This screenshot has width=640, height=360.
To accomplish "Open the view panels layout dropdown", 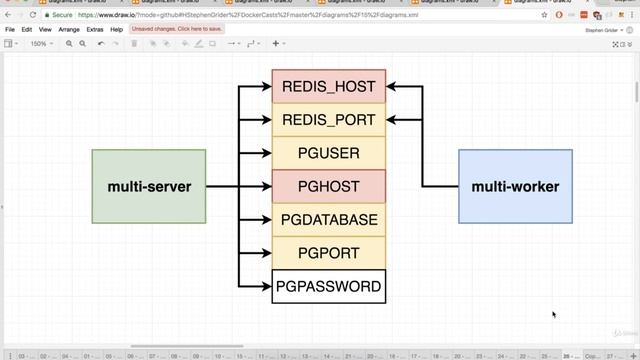I will coord(11,43).
